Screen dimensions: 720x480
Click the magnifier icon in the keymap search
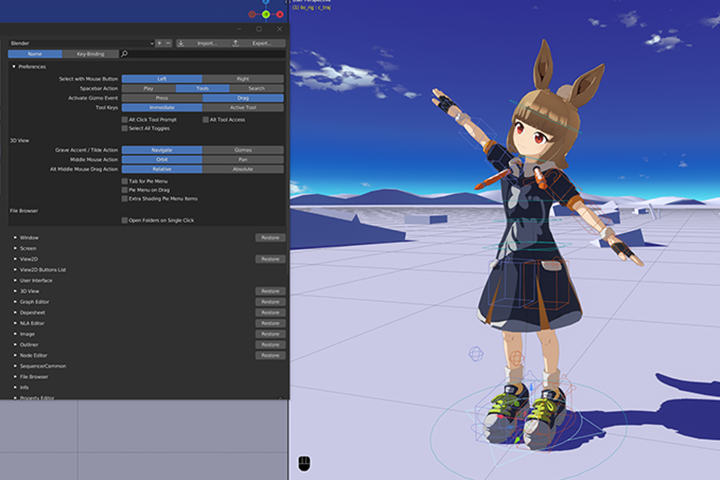124,54
